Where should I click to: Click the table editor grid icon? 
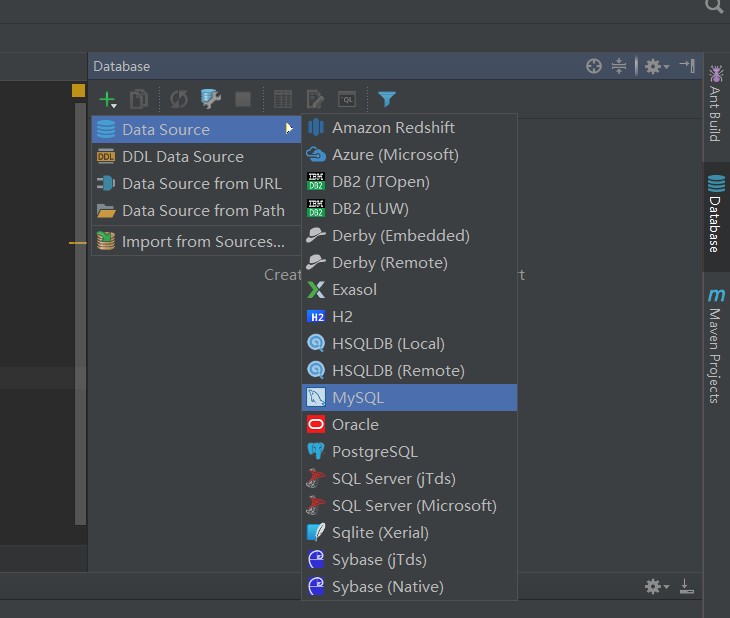283,99
